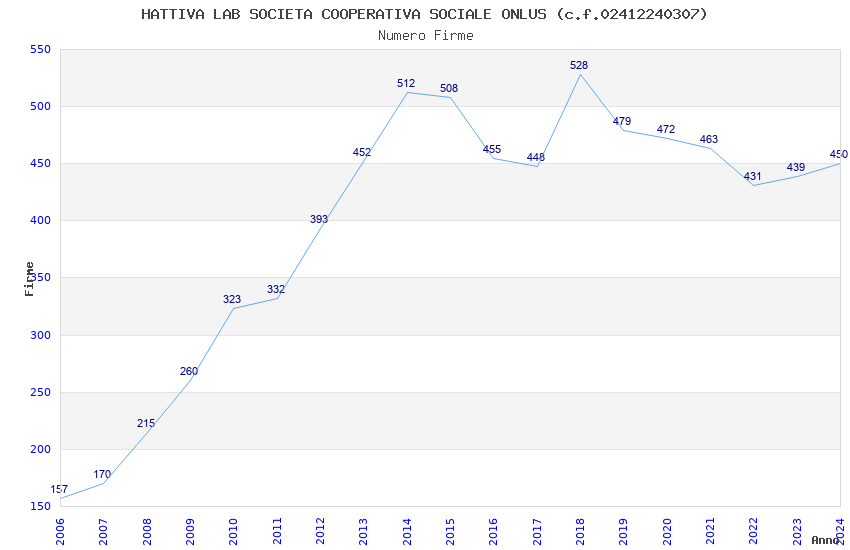Select data label 431 for 2022
850x550 pixels.
(752, 176)
